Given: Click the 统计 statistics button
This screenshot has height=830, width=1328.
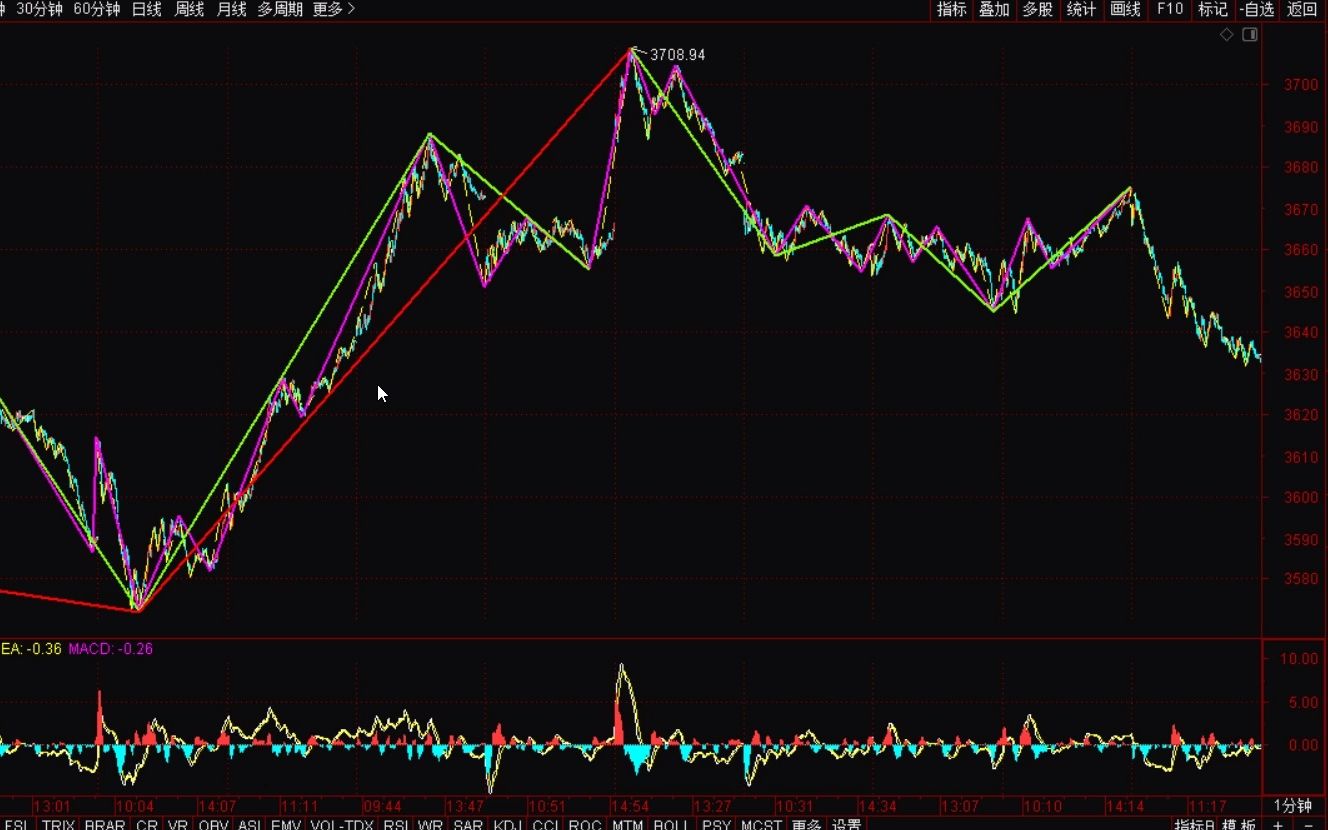Looking at the screenshot, I should (x=1081, y=9).
